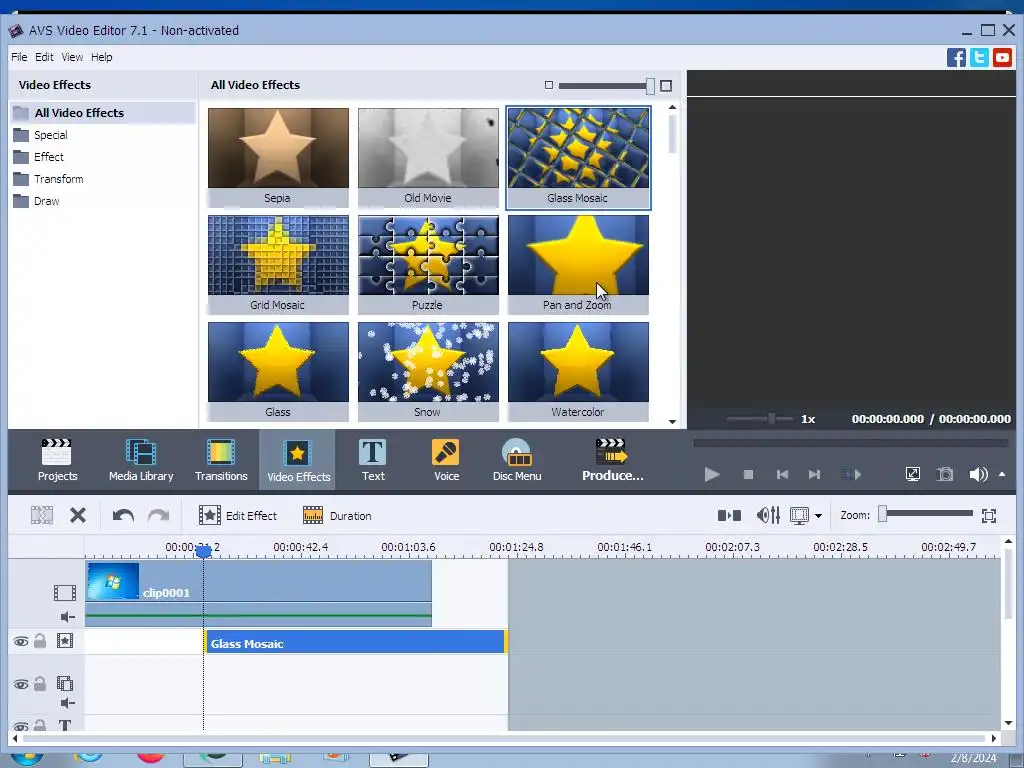Select the Puzzle effect thumbnail
The image size is (1024, 768).
pos(428,264)
